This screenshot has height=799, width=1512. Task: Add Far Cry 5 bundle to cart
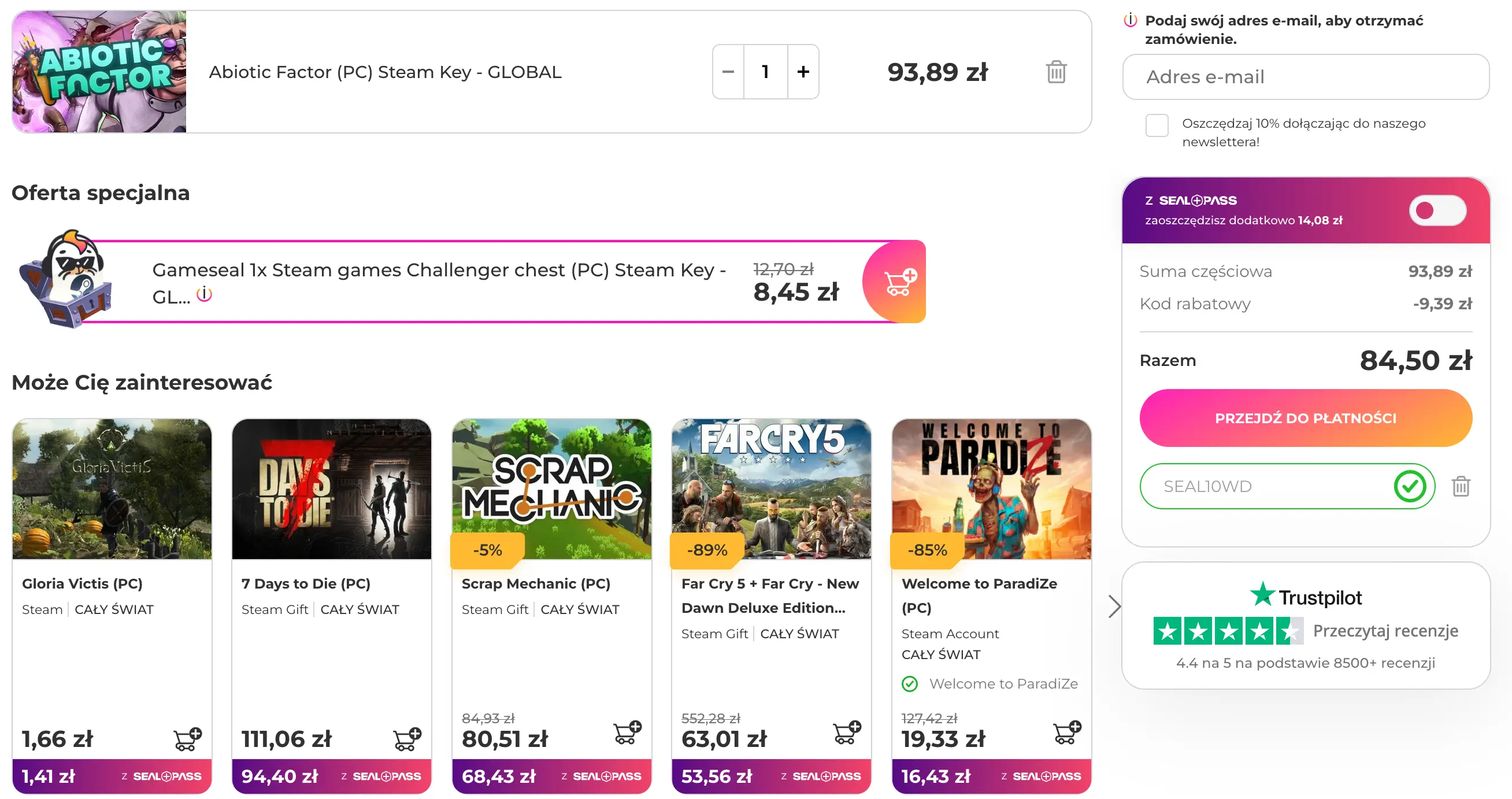pos(846,732)
